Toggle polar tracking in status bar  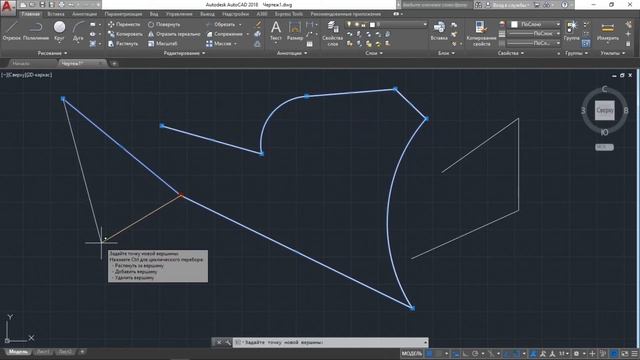pos(475,353)
